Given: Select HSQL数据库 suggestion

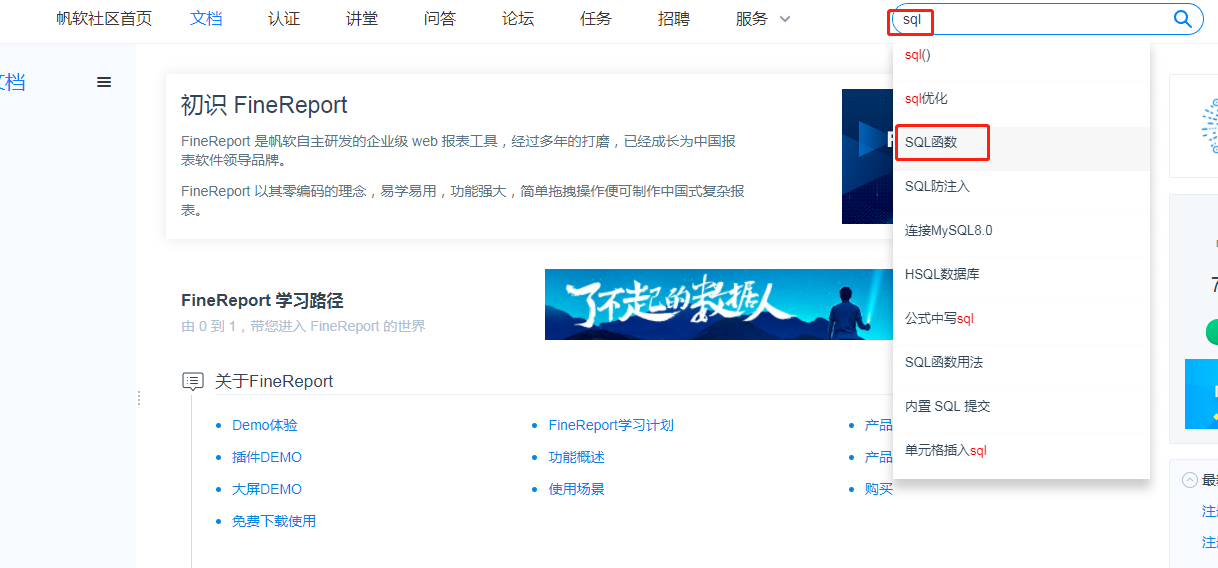Looking at the screenshot, I should point(1021,274).
